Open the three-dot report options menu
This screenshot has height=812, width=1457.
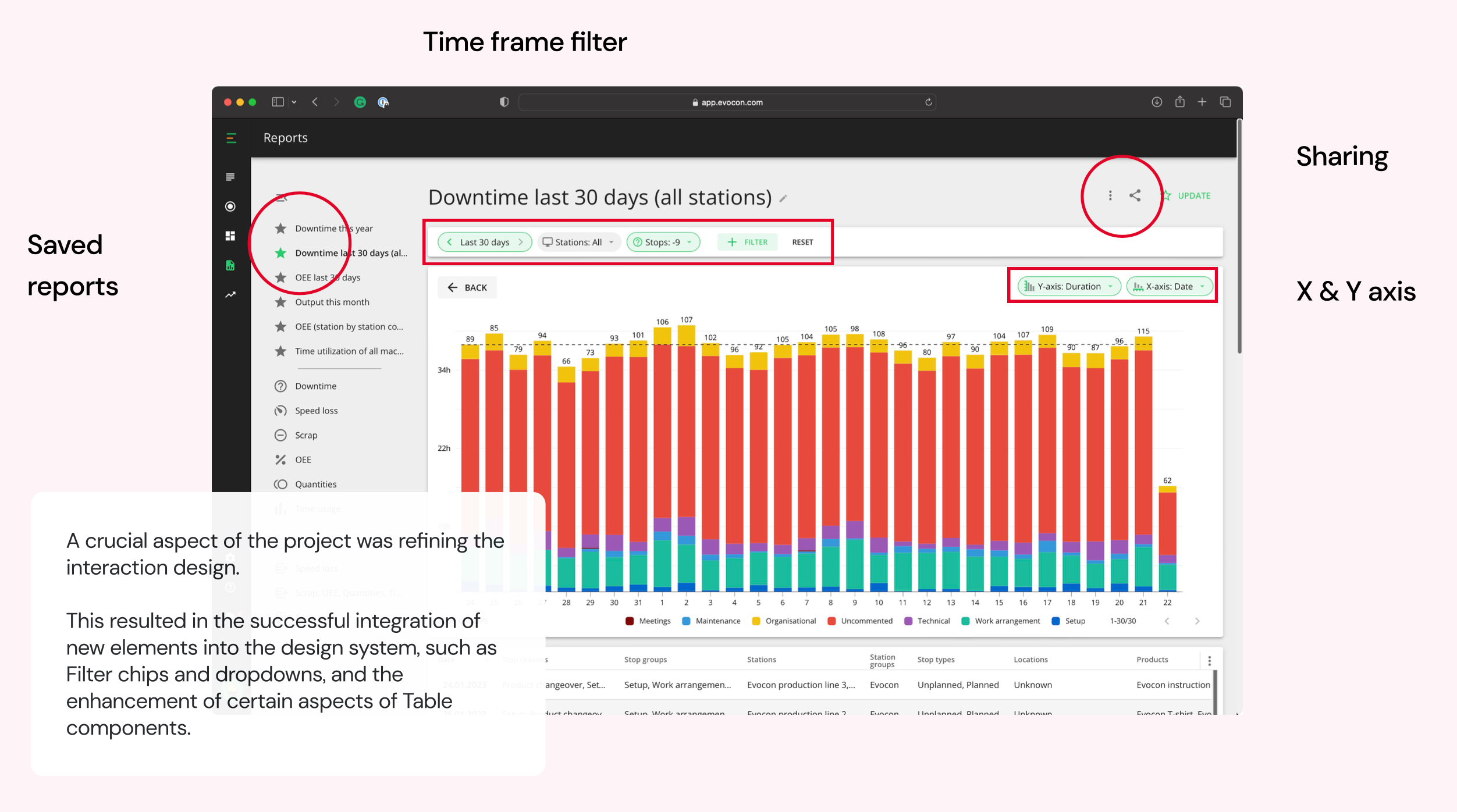(x=1110, y=195)
